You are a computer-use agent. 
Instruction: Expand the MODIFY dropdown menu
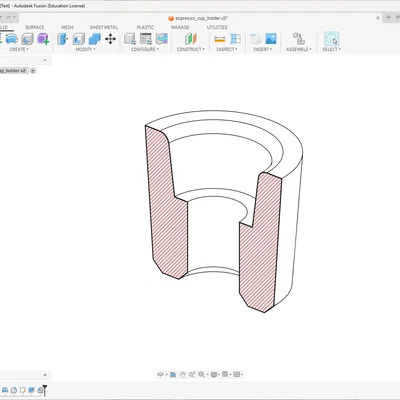tap(85, 49)
